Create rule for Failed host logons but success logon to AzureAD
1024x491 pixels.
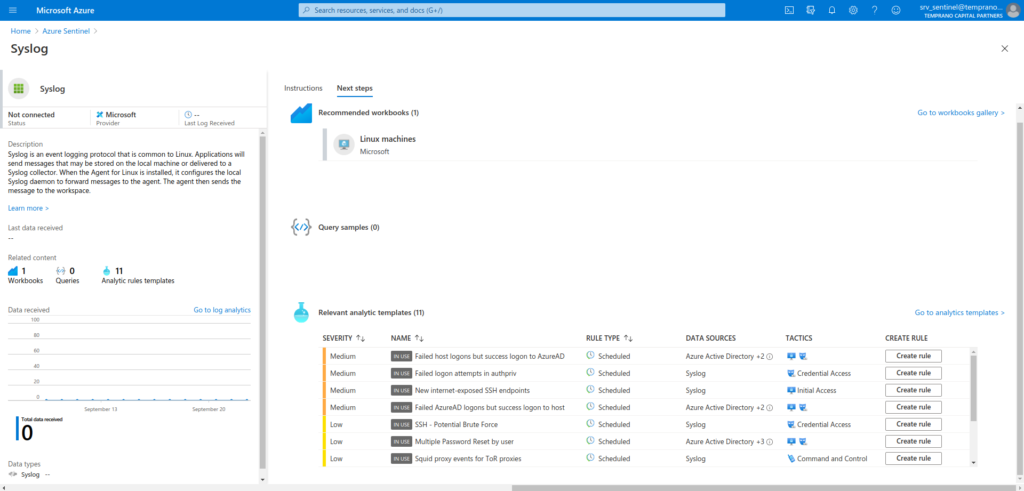click(913, 356)
